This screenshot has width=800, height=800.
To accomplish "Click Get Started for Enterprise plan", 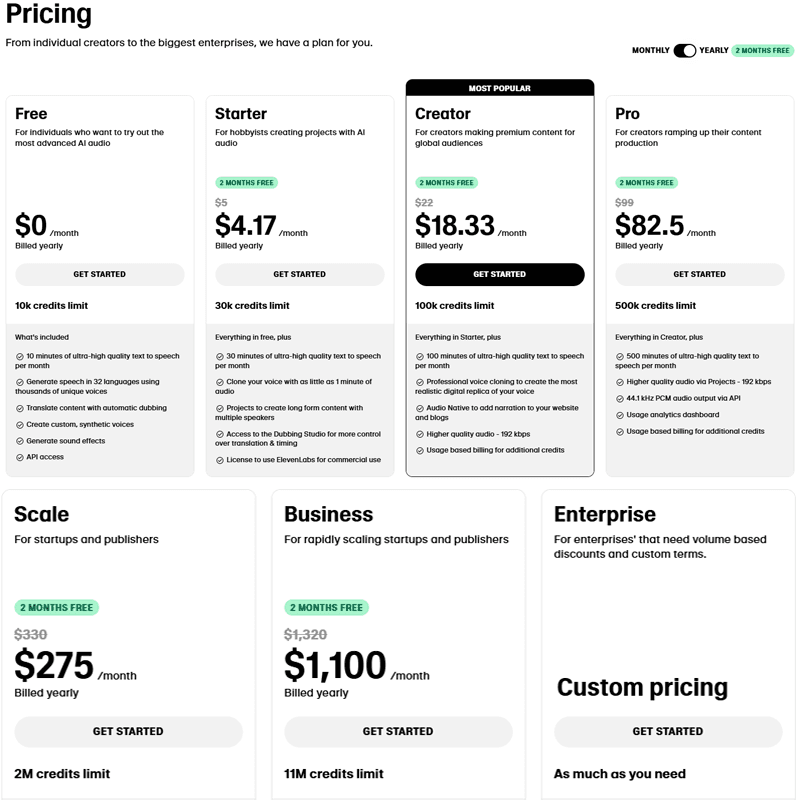I will [668, 731].
